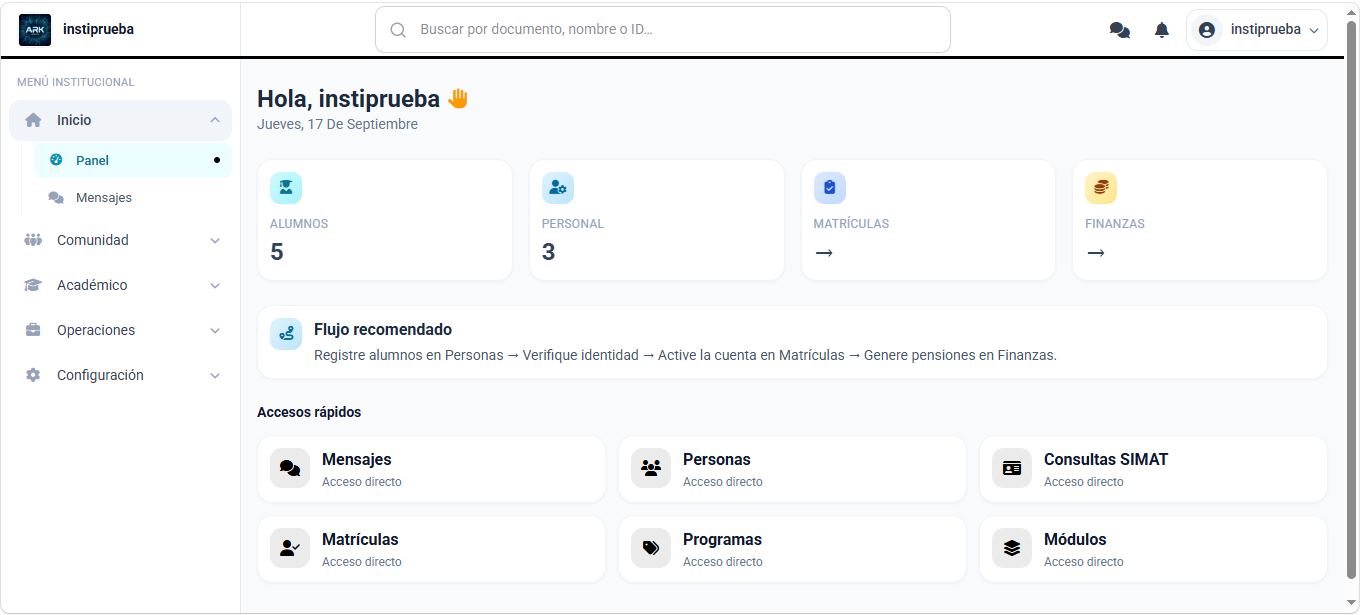
Task: Open the Configuración menu label
Action: click(x=100, y=375)
